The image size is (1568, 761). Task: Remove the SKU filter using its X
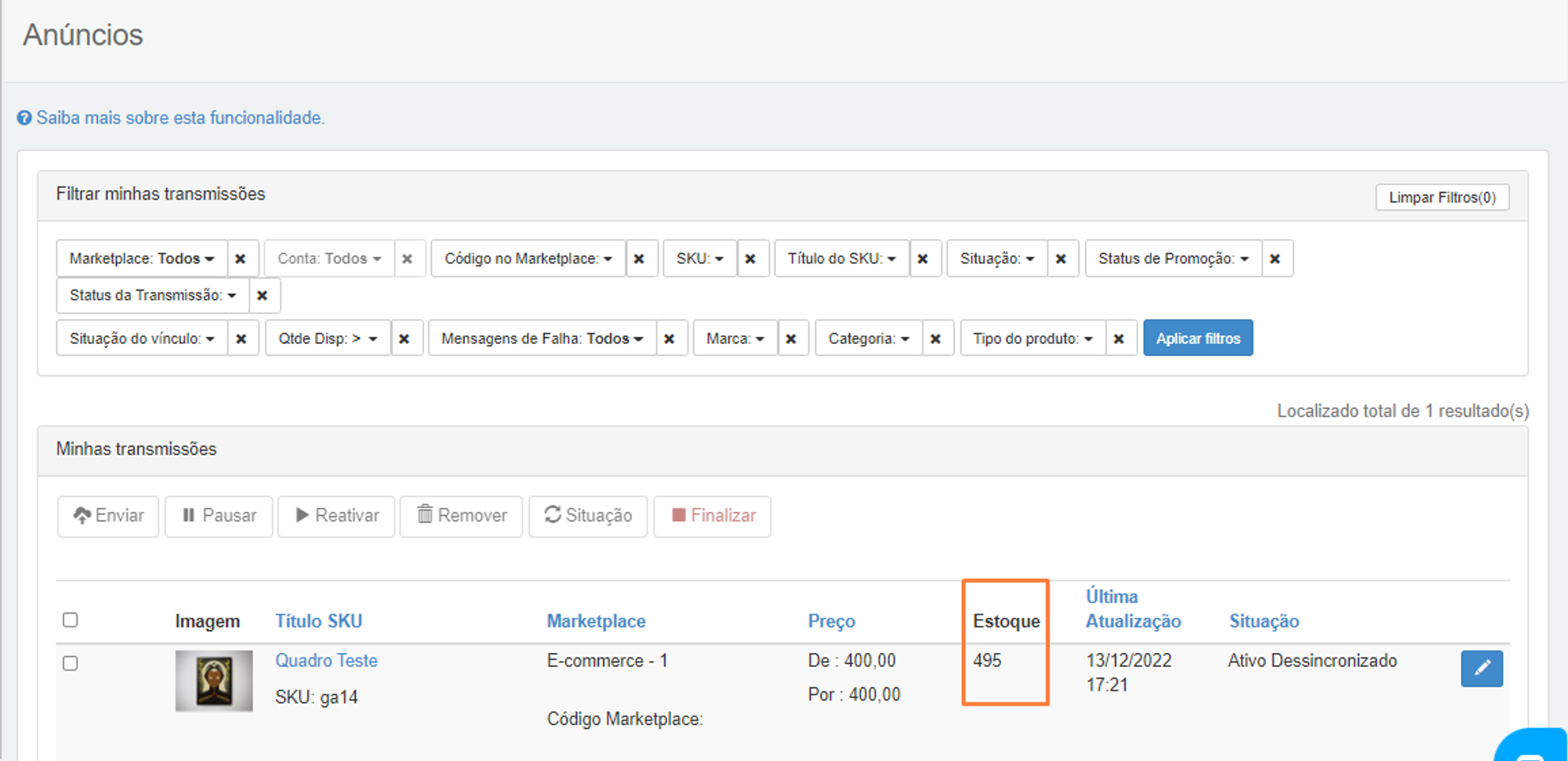click(751, 259)
